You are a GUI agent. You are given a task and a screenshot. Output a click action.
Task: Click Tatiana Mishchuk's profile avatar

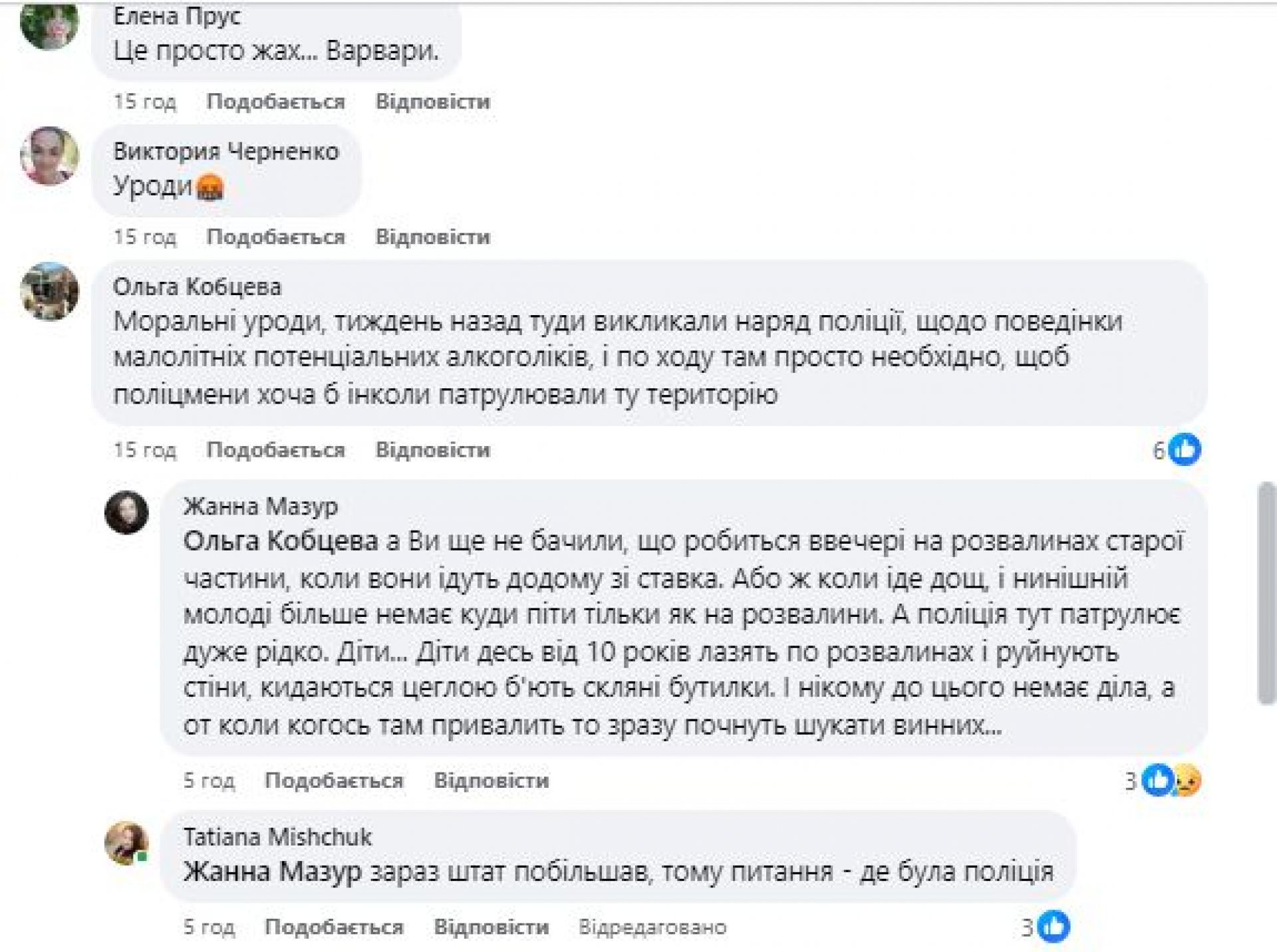(x=126, y=843)
